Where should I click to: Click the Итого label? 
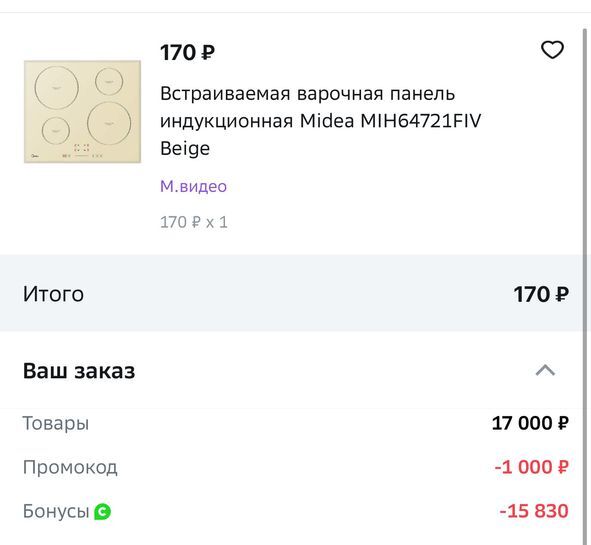pos(53,294)
